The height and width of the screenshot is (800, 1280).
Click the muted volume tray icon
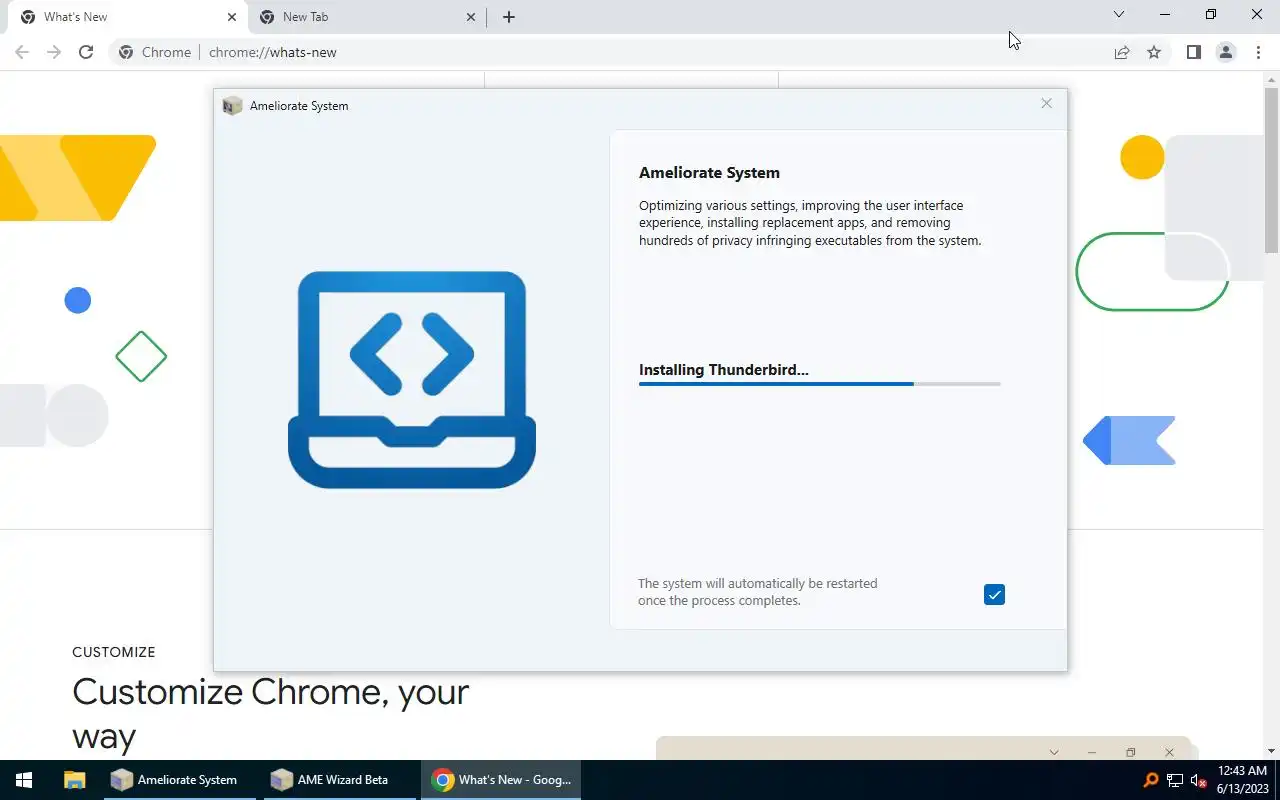point(1198,780)
